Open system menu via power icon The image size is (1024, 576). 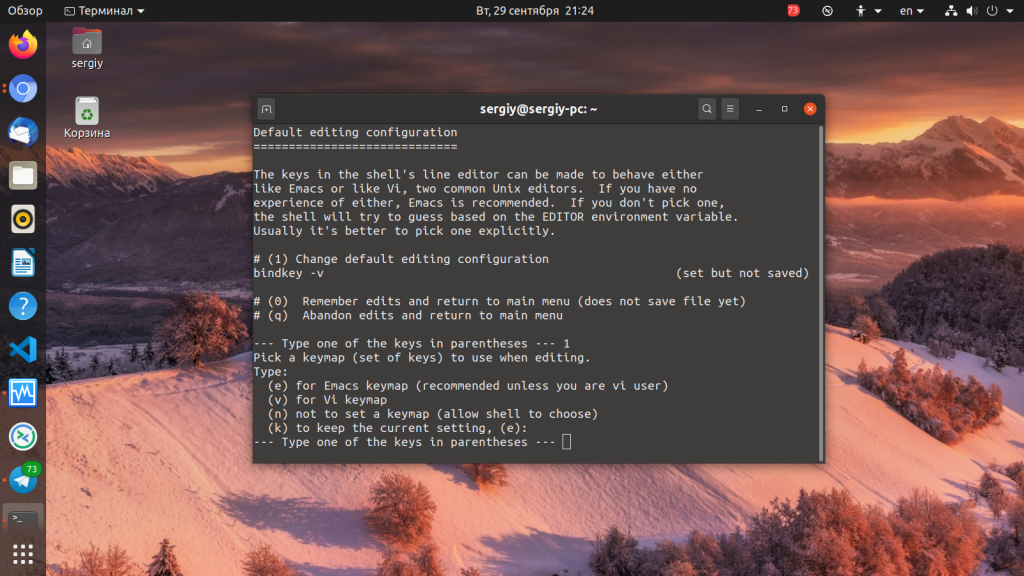pyautogui.click(x=998, y=11)
